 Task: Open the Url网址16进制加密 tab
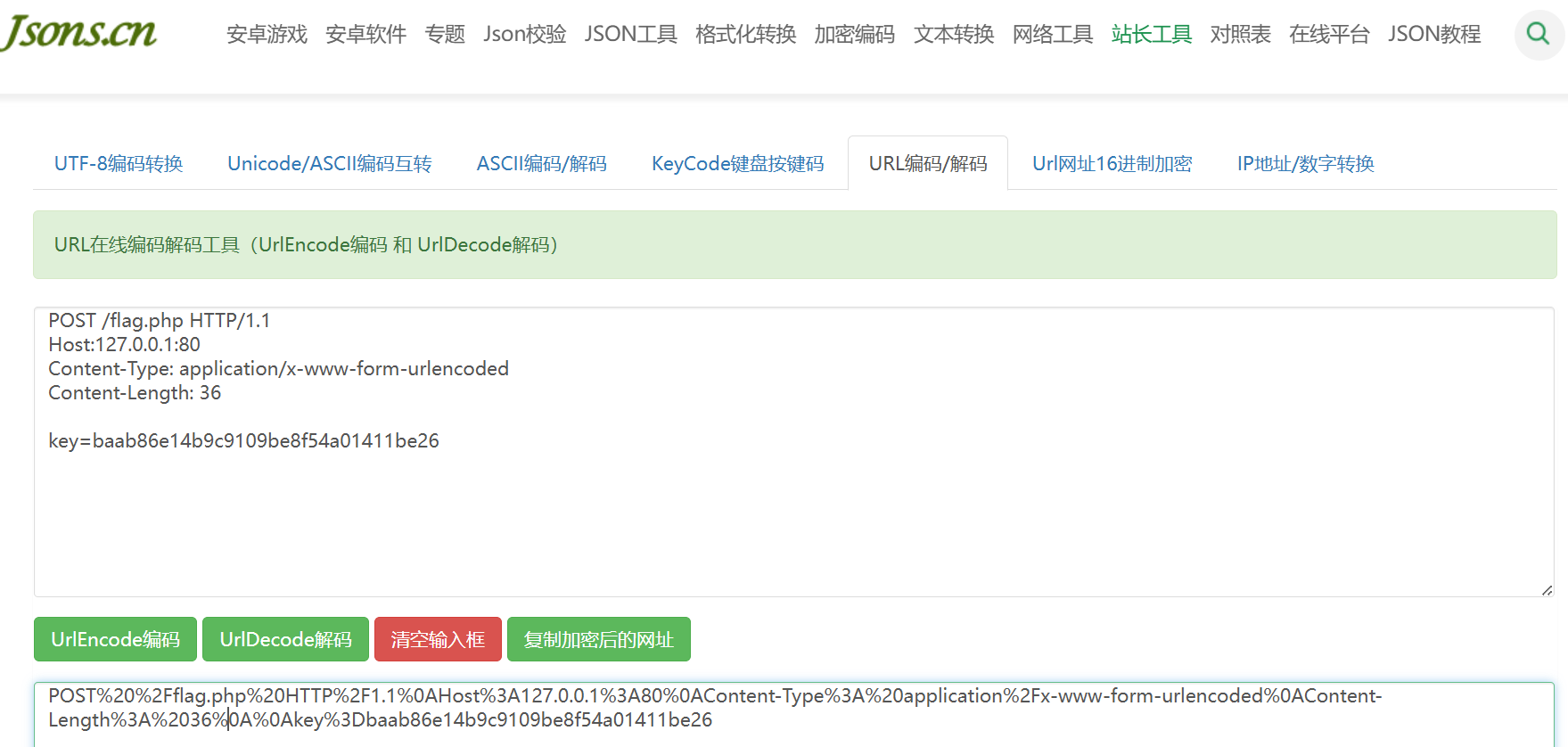1112,164
